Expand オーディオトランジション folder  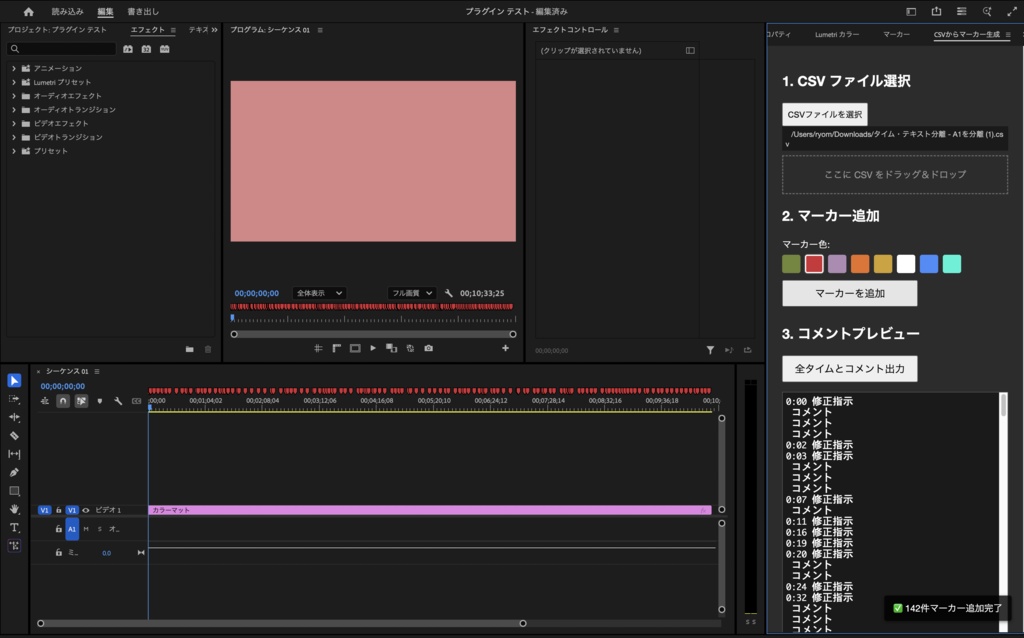click(14, 110)
